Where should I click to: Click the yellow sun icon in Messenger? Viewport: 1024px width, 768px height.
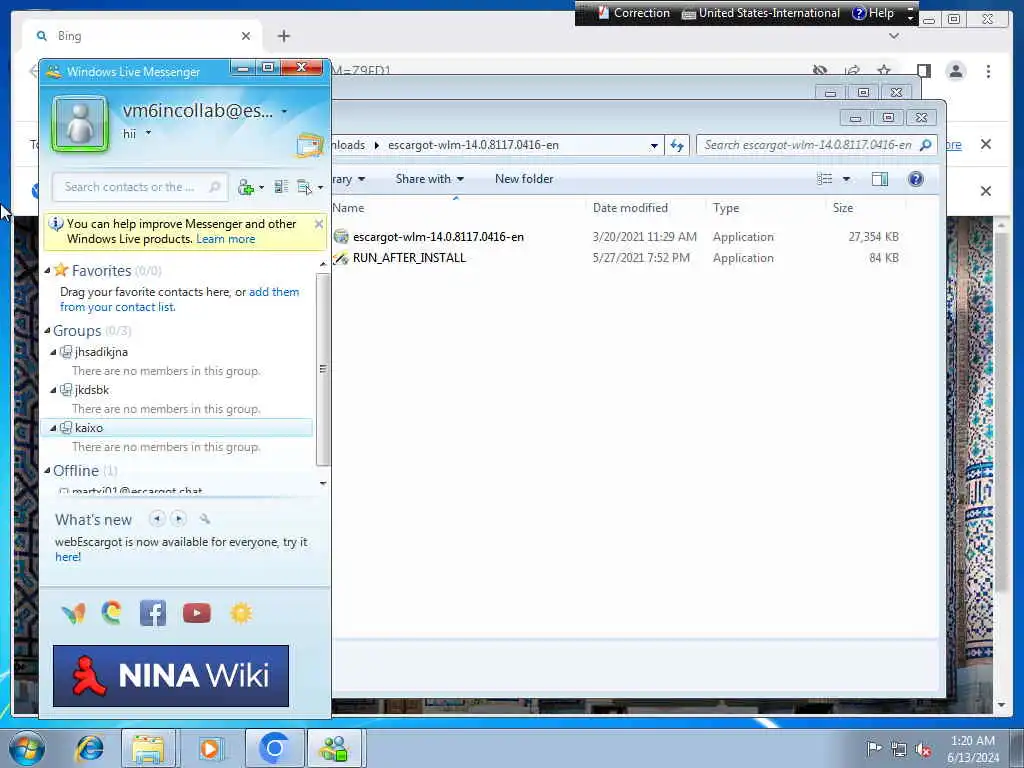(x=241, y=613)
